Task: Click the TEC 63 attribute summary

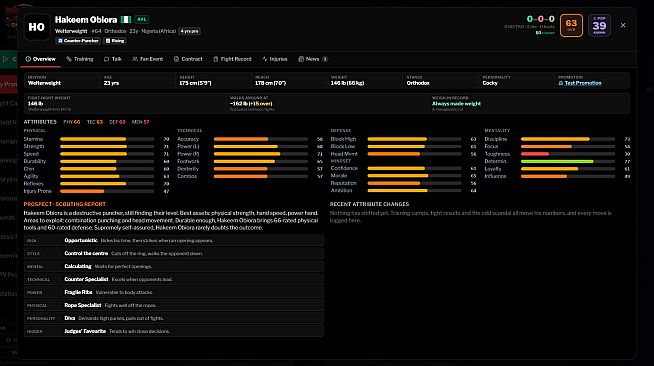Action: click(x=95, y=122)
